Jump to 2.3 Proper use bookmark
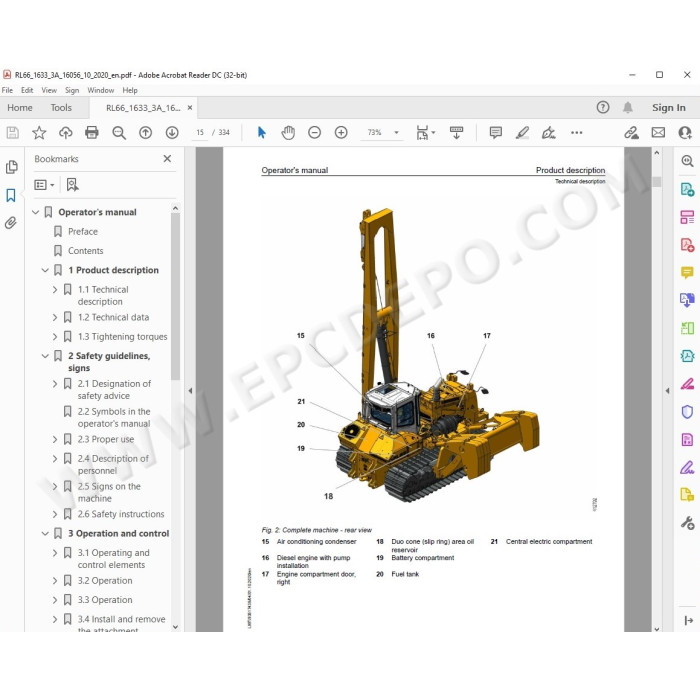Screen dimensions: 700x700 coord(106,439)
